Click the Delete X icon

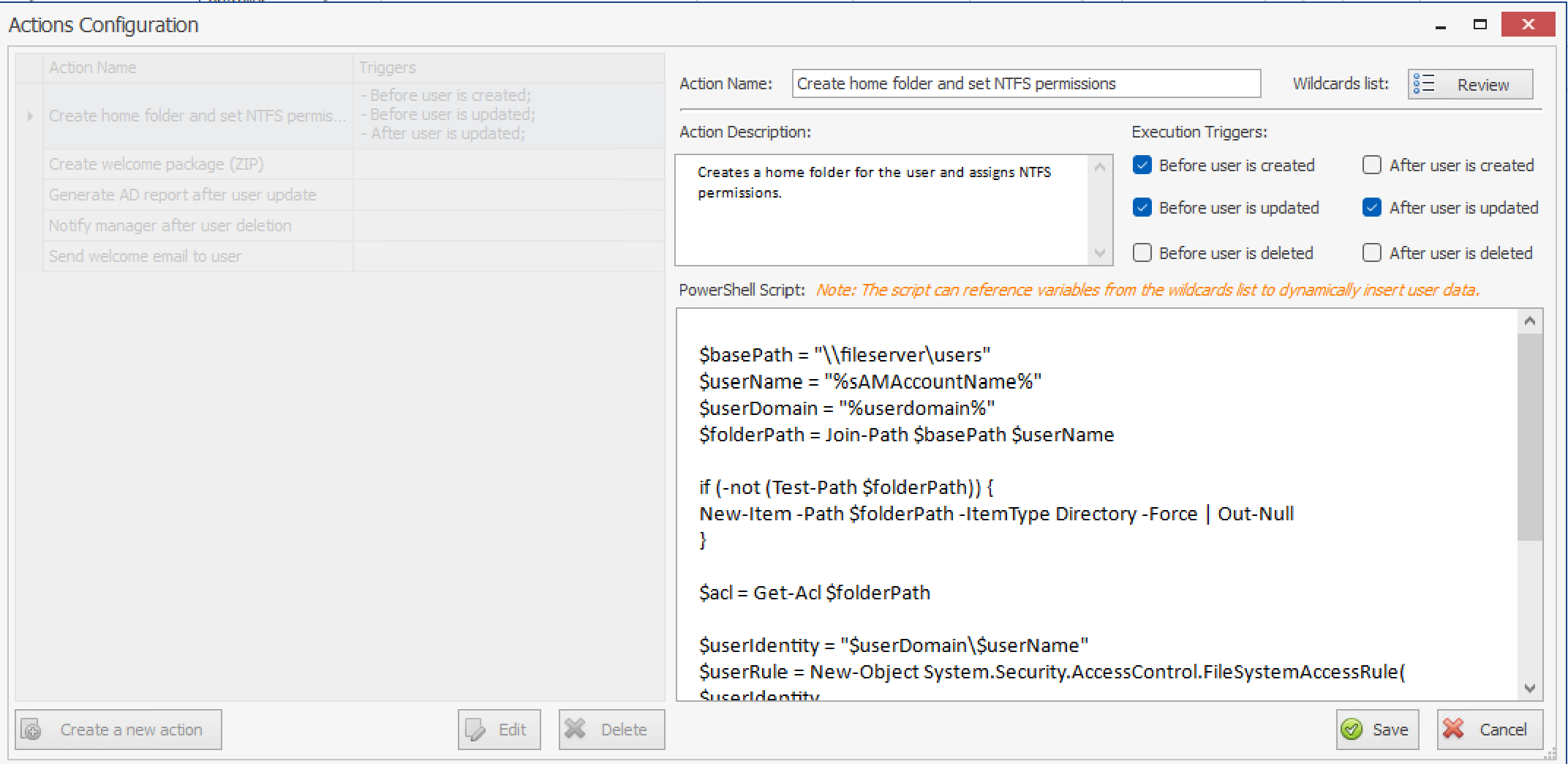575,729
